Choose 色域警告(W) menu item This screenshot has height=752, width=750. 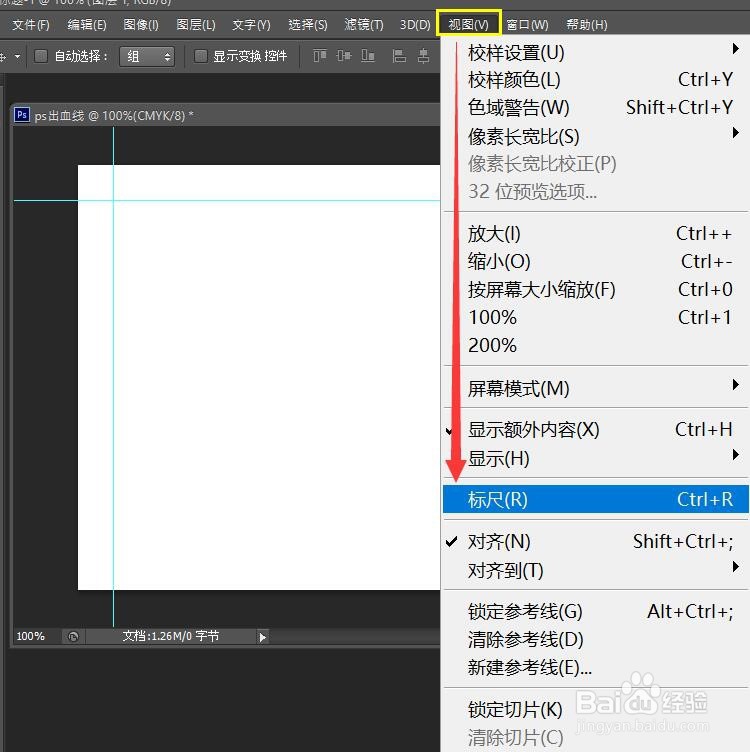click(x=596, y=107)
